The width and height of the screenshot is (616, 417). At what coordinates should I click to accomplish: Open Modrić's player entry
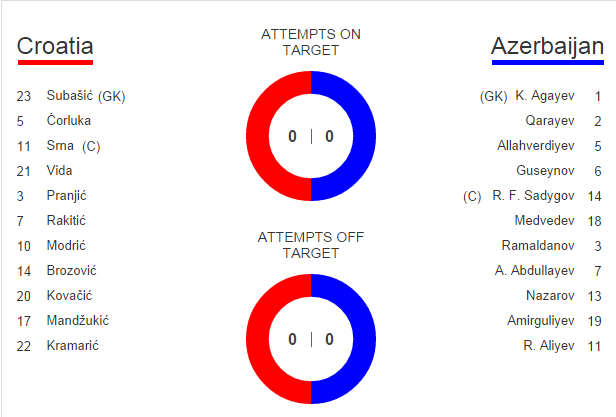point(66,246)
